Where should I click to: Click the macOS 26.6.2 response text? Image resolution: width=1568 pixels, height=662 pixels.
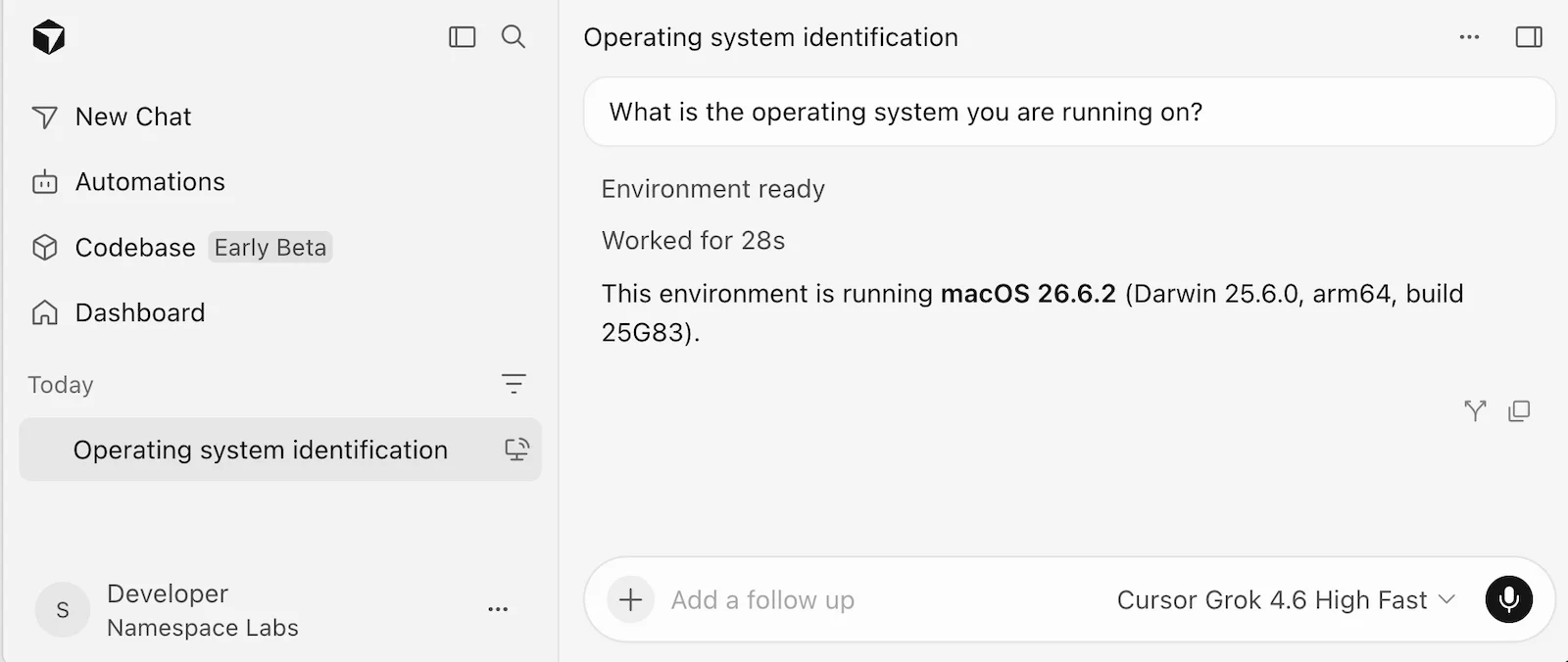(x=1028, y=294)
